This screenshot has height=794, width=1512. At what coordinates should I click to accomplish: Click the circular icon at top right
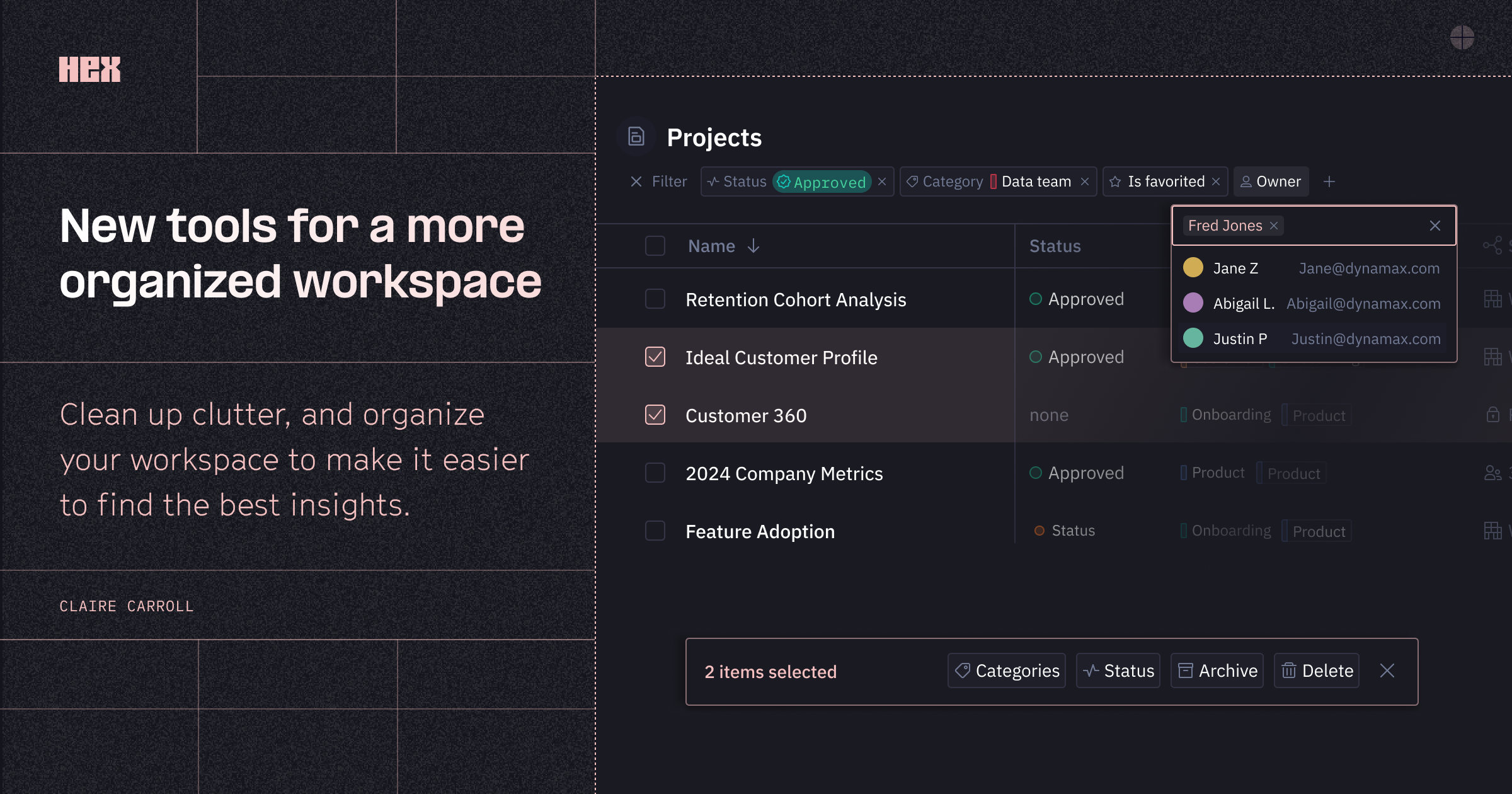click(x=1462, y=38)
